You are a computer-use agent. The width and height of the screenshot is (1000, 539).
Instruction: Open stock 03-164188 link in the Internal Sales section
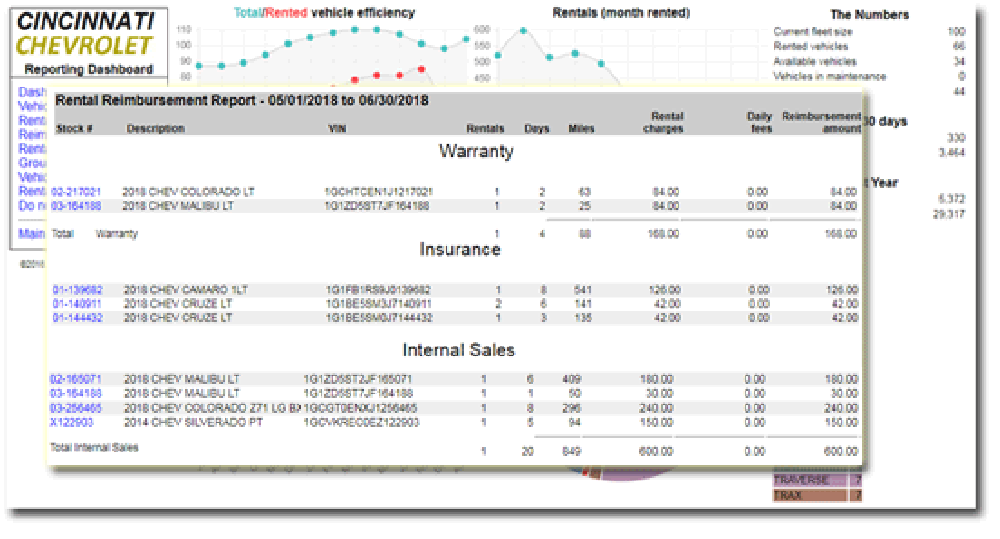pos(76,394)
